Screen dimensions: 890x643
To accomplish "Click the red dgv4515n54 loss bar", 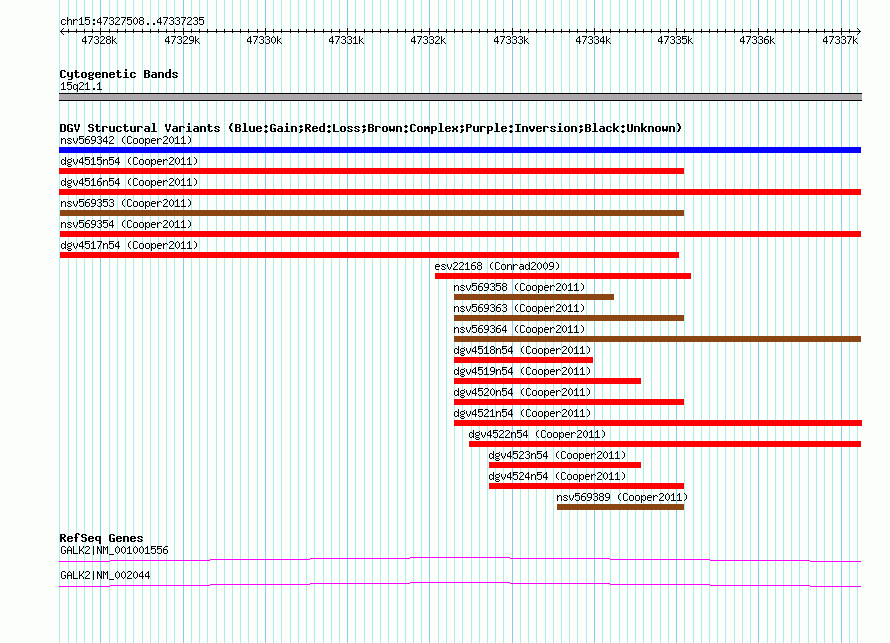I will pos(371,171).
